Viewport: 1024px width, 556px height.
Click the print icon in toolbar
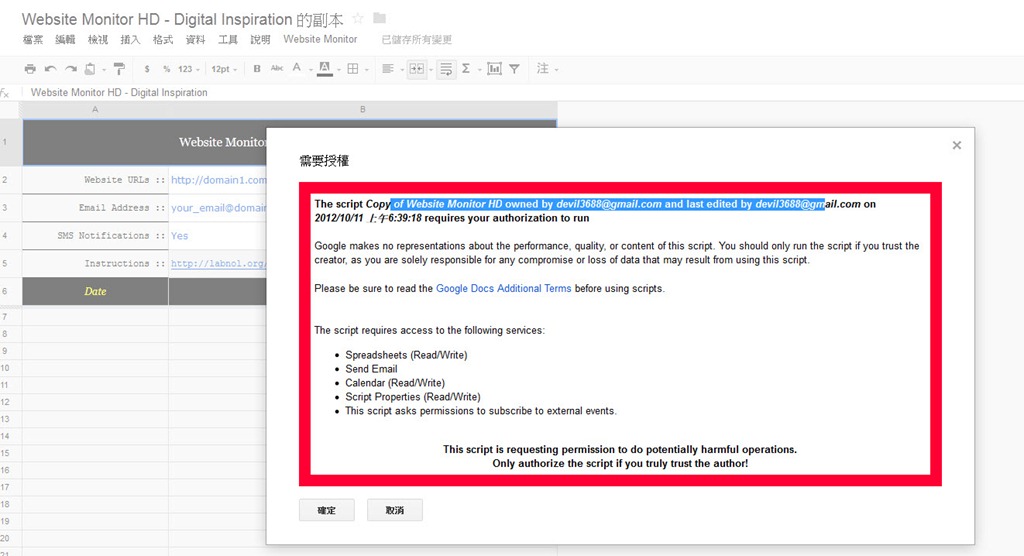tap(30, 69)
